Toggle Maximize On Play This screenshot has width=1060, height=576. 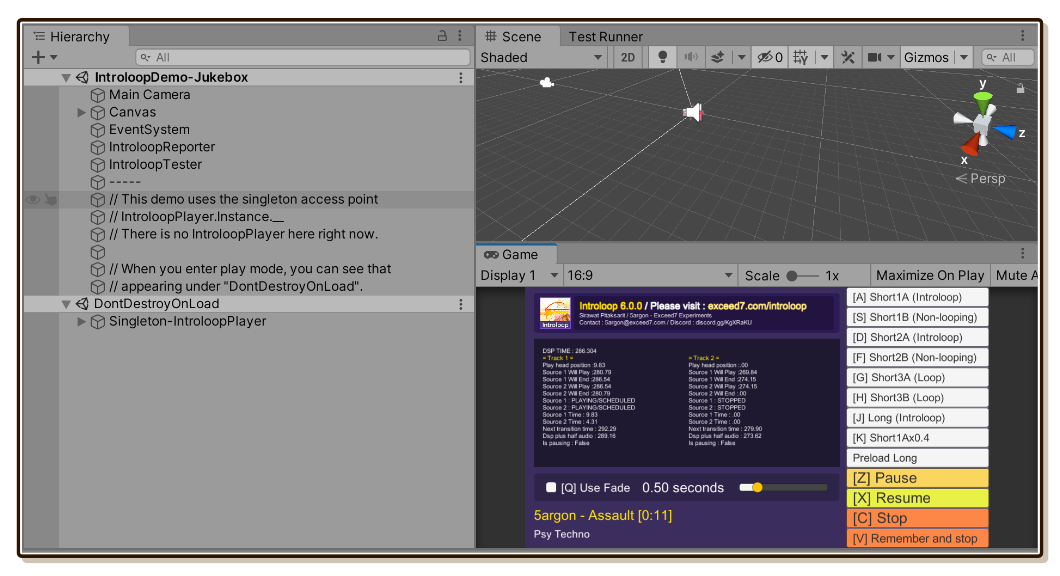click(x=930, y=275)
